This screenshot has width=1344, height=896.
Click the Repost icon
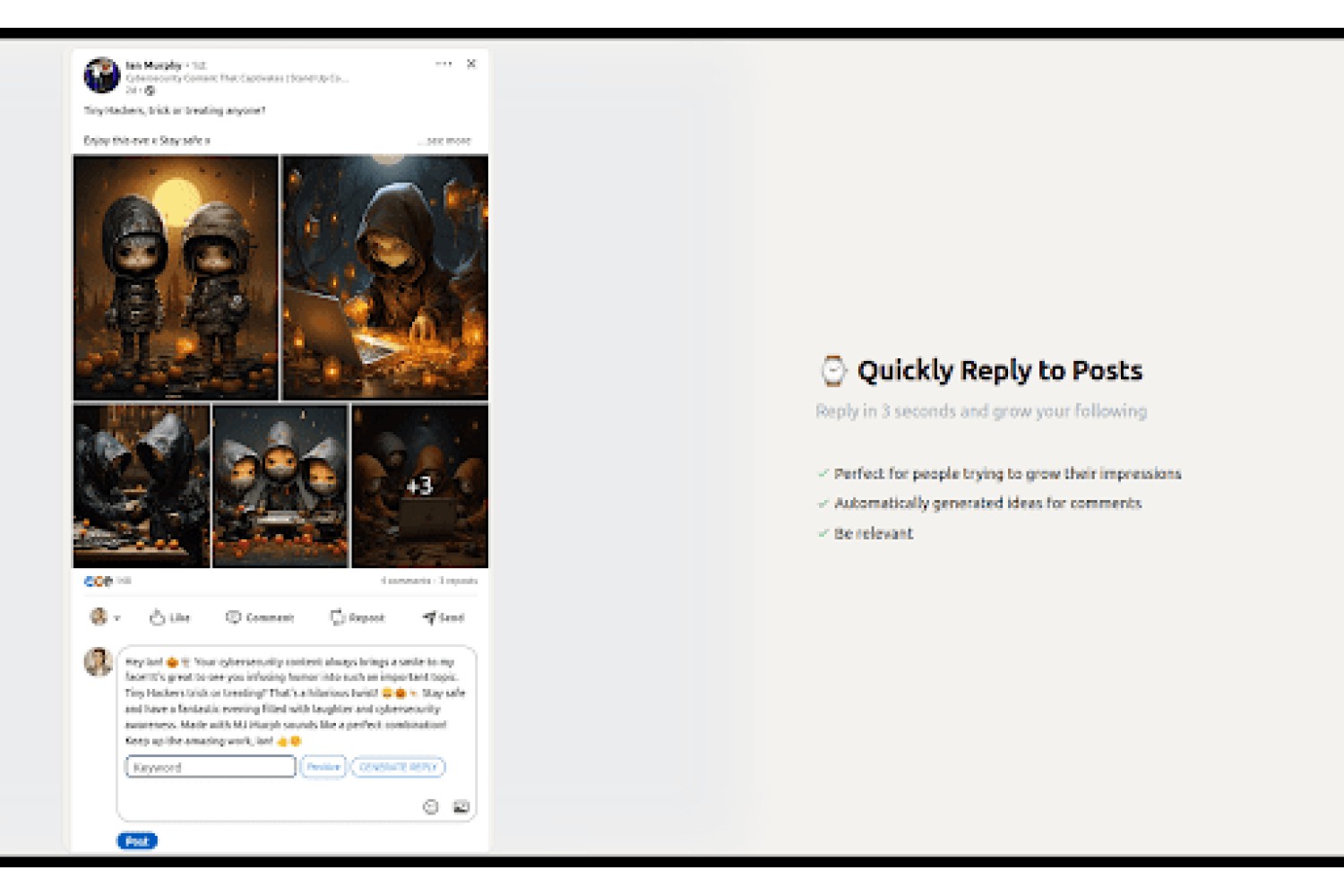337,617
